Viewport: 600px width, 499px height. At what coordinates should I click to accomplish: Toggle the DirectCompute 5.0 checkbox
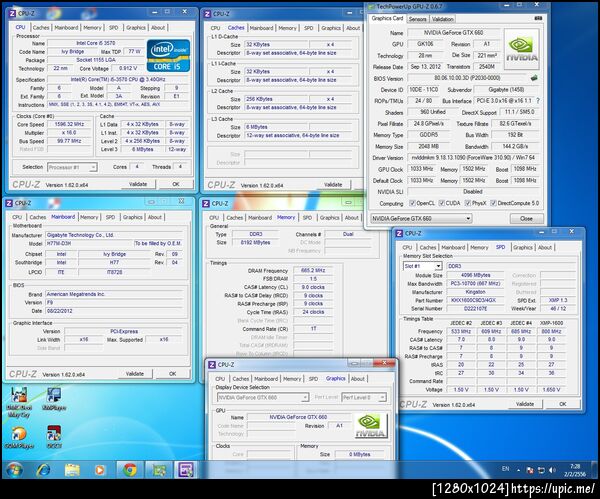493,203
